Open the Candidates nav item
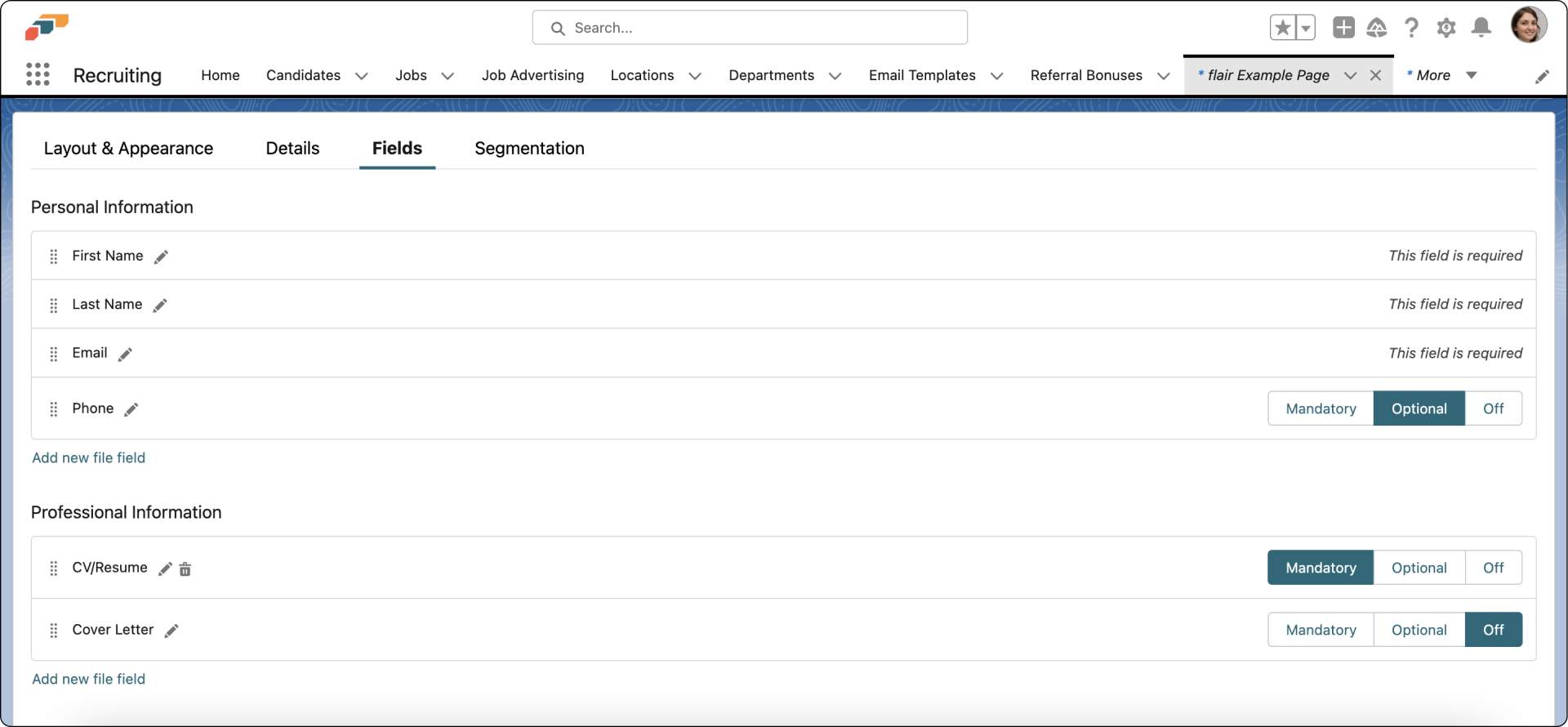This screenshot has width=1568, height=727. [x=303, y=75]
